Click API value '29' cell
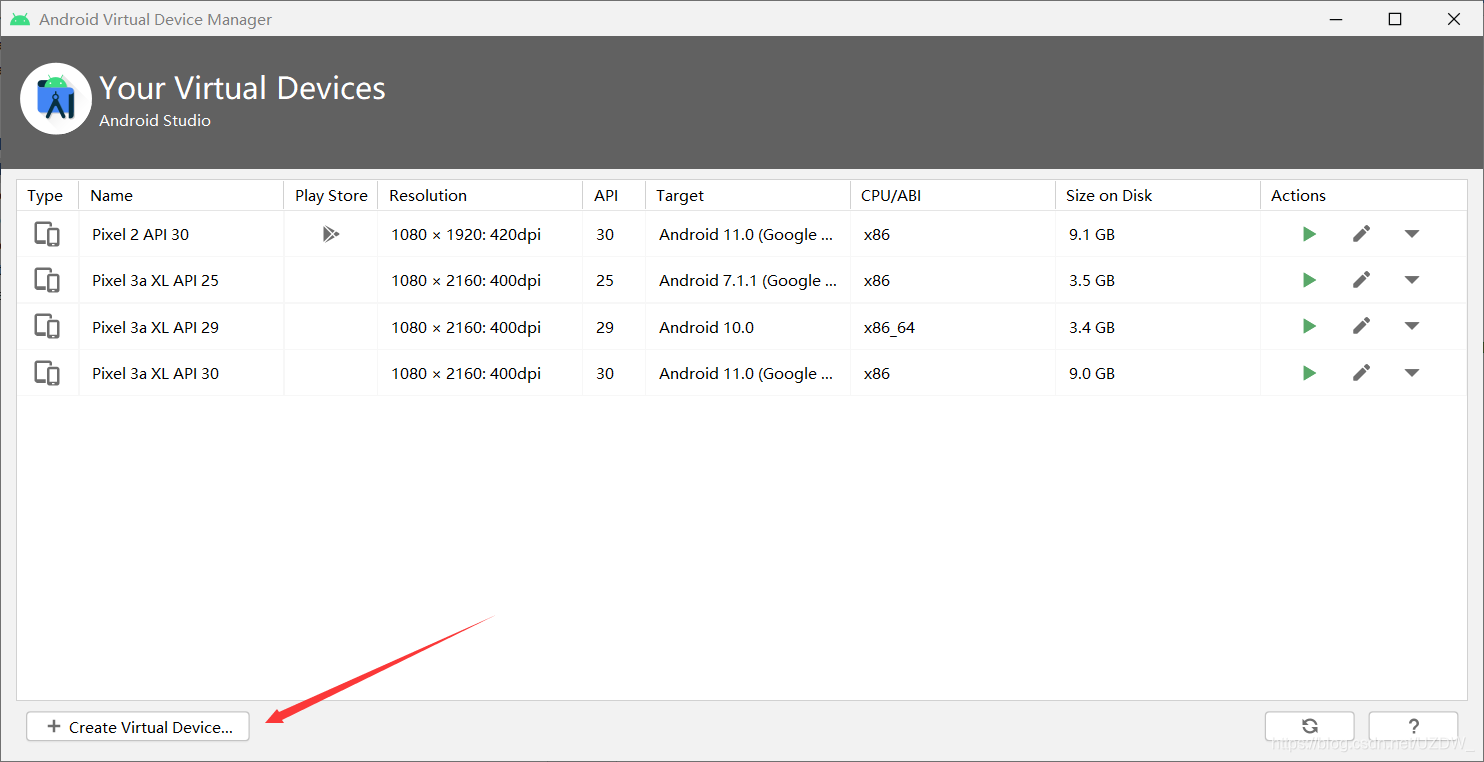 point(614,327)
